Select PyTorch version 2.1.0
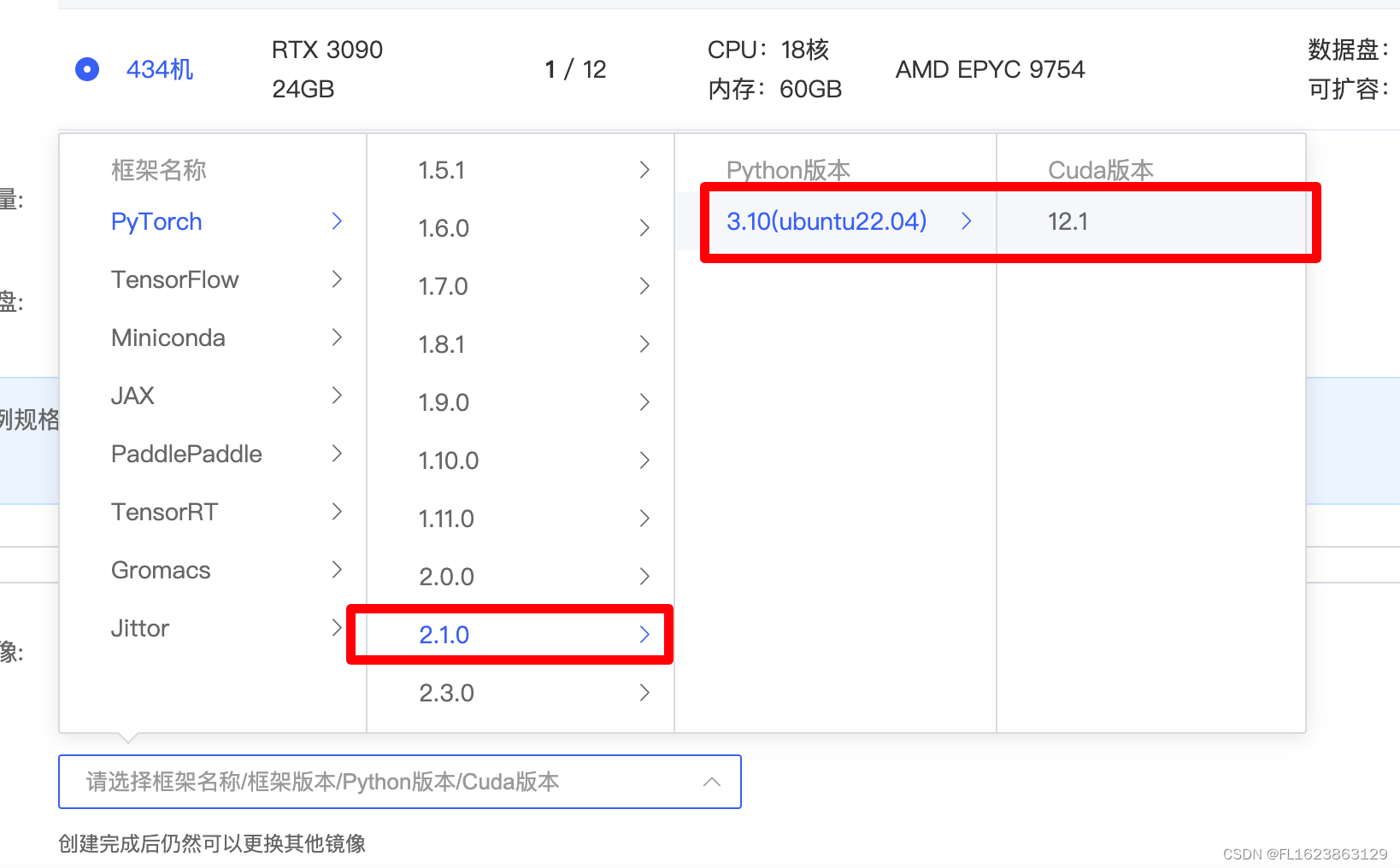Viewport: 1400px width, 868px height. tap(444, 635)
